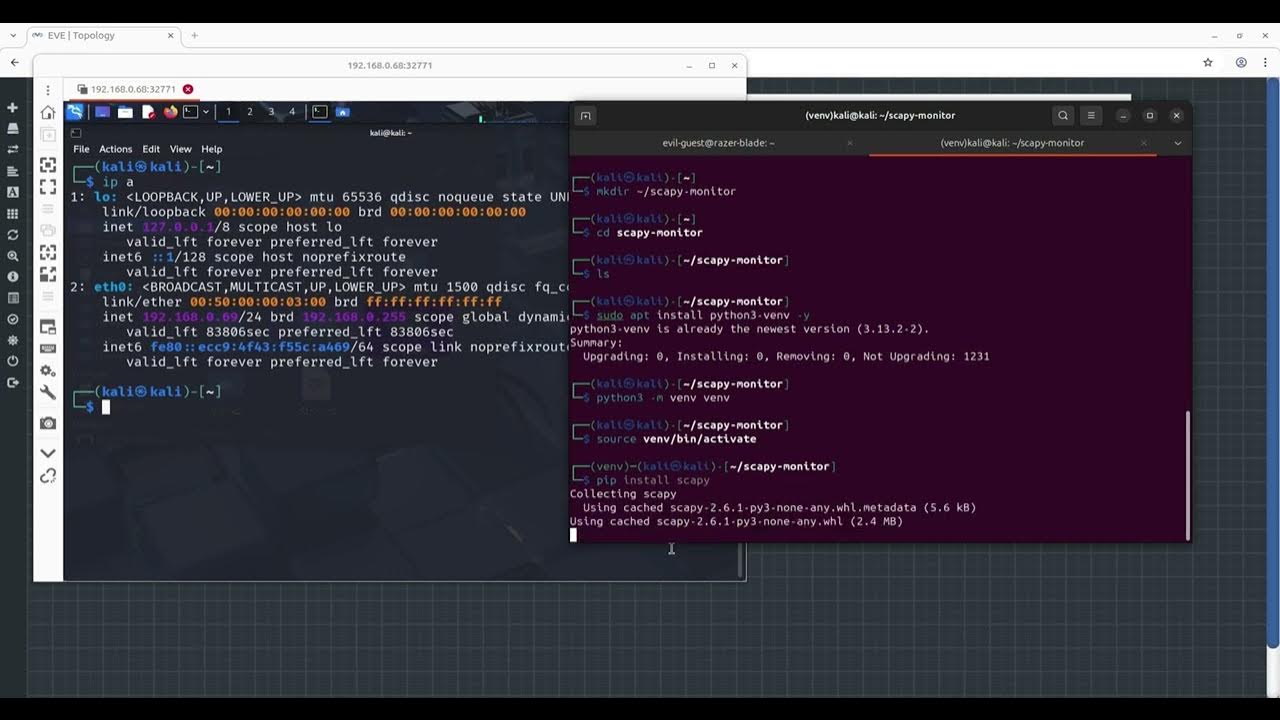Select the terminal window button in Kali taskbar

pos(320,112)
